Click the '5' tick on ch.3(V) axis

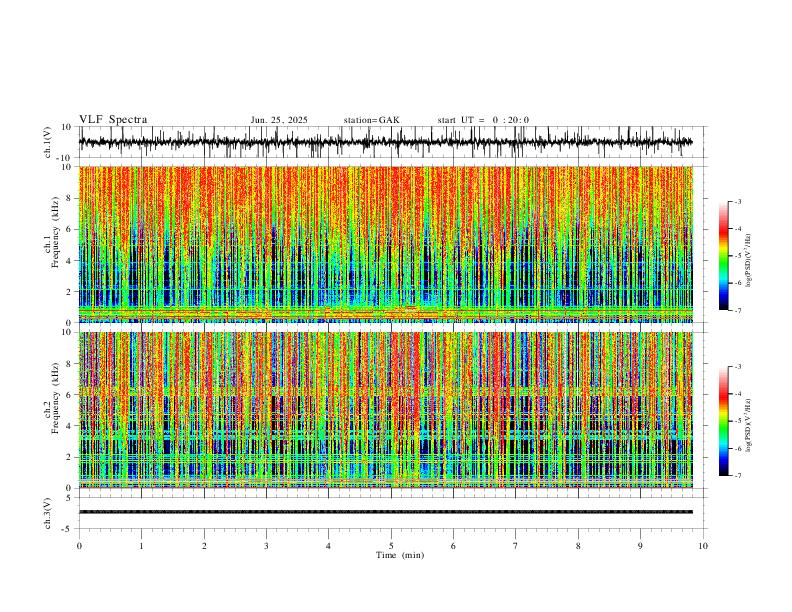[x=70, y=498]
